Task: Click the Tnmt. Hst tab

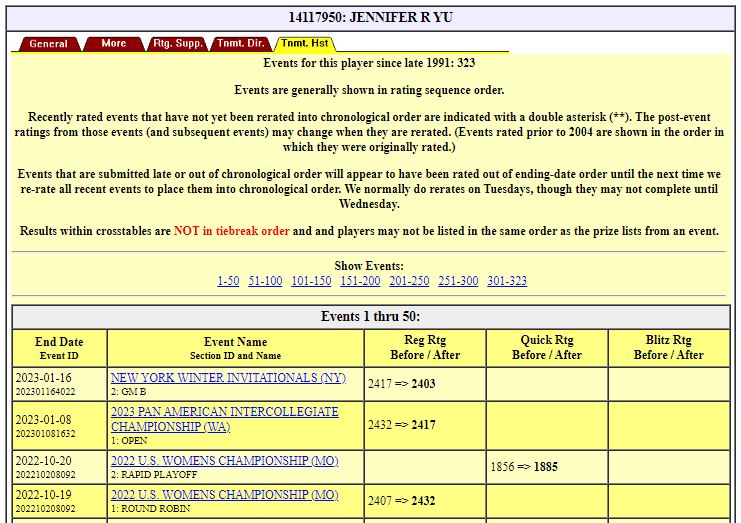Action: coord(304,44)
